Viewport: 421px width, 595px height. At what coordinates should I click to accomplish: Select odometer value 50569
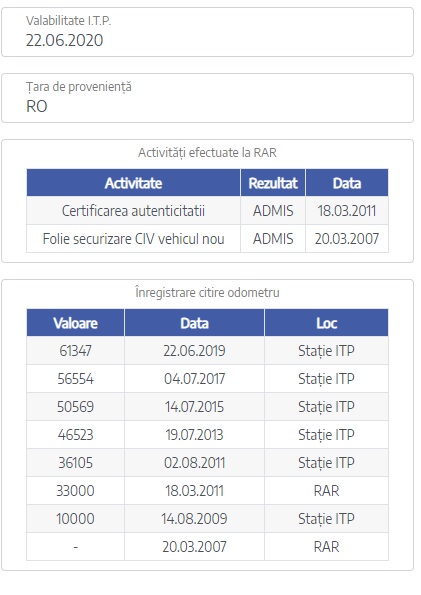click(x=76, y=407)
